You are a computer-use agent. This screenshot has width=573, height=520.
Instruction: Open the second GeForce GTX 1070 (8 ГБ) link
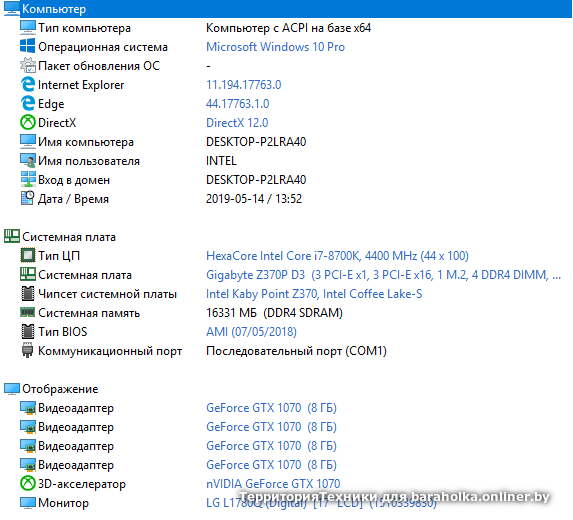click(x=272, y=427)
